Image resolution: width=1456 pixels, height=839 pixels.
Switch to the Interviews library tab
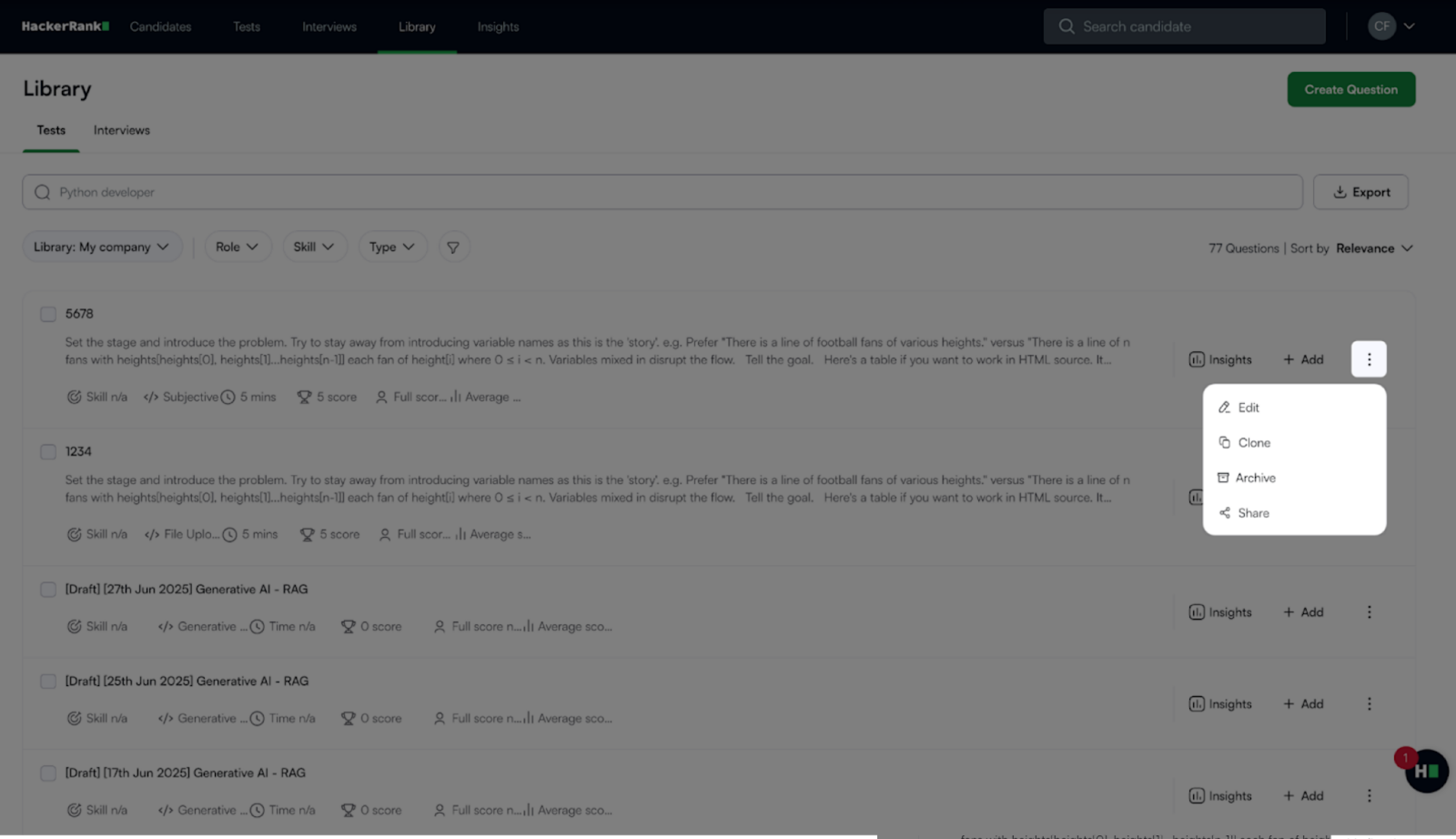point(121,130)
